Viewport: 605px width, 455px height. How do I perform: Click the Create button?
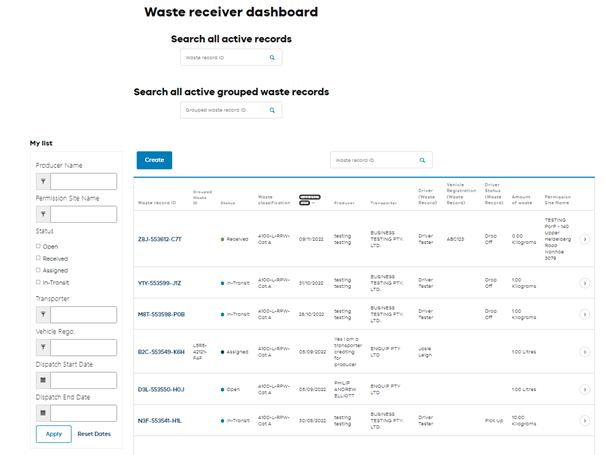(x=154, y=160)
